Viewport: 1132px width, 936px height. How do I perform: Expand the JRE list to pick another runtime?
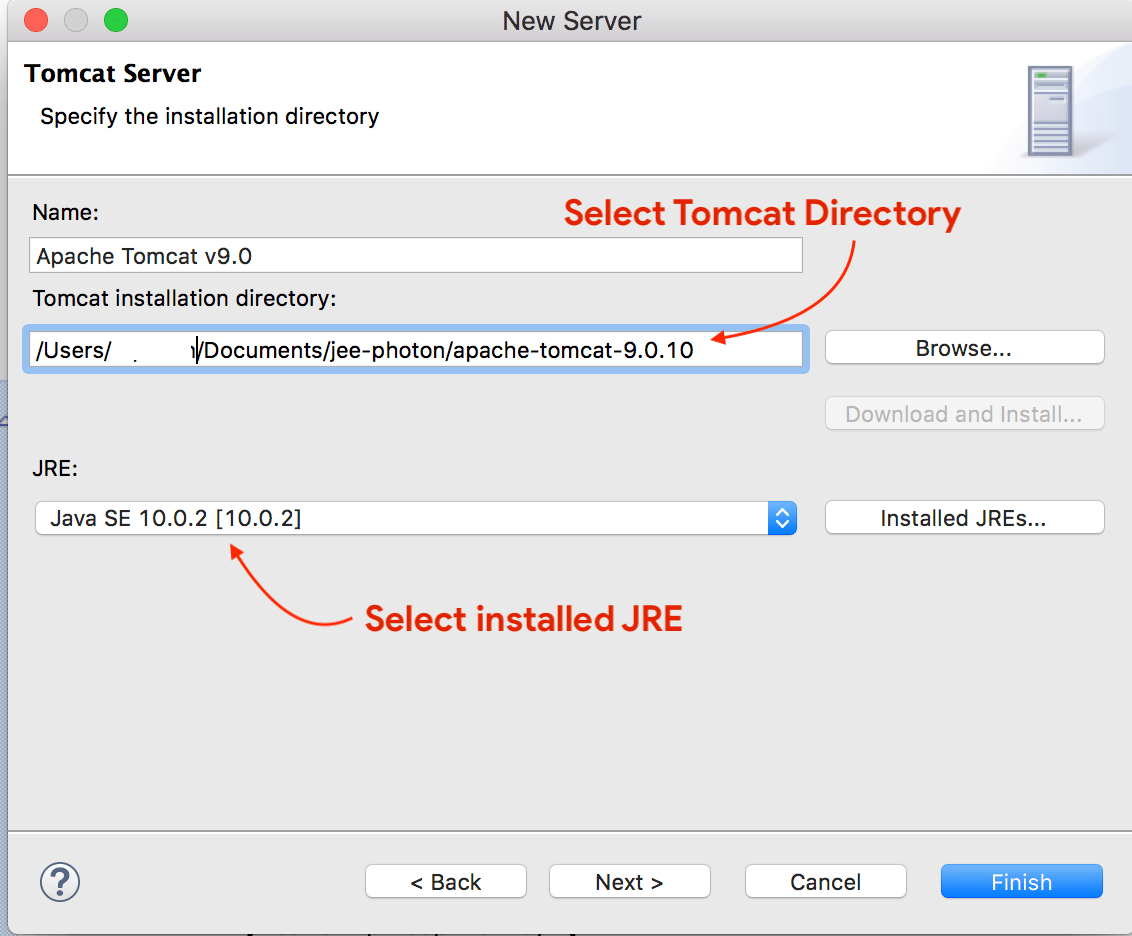tap(782, 518)
